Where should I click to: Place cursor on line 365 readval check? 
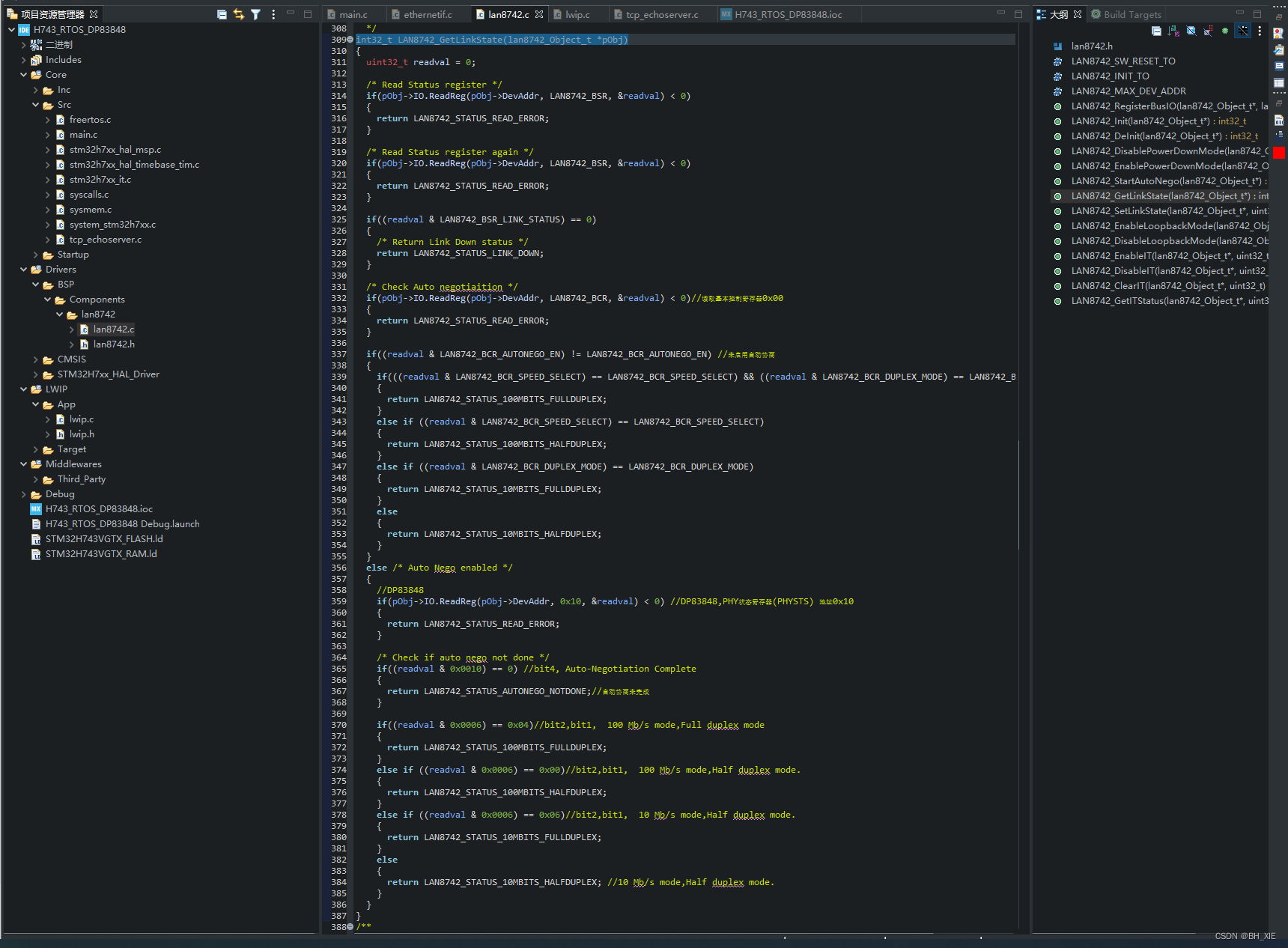(536, 669)
